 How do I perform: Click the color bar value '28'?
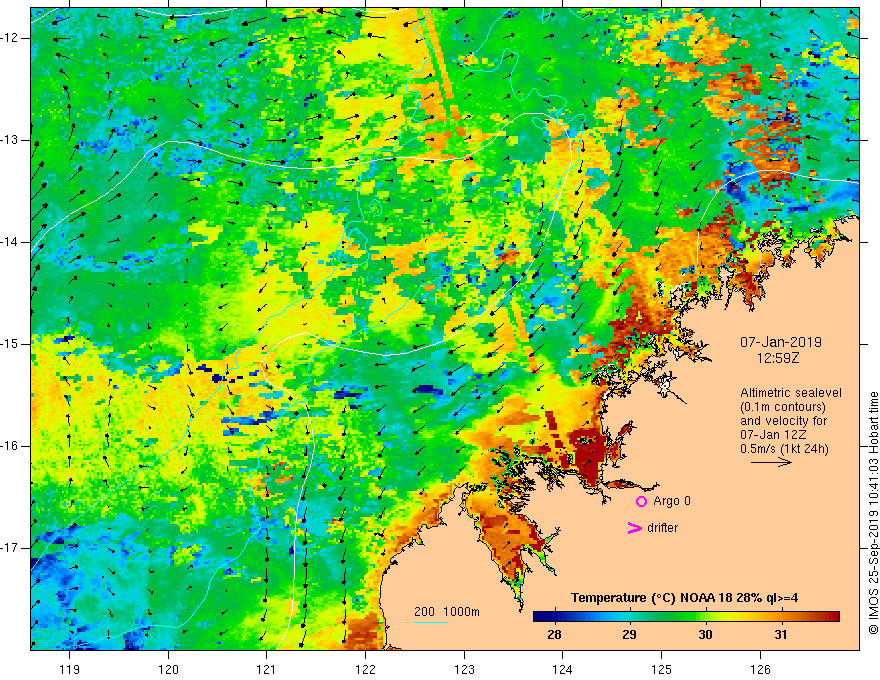[x=554, y=635]
